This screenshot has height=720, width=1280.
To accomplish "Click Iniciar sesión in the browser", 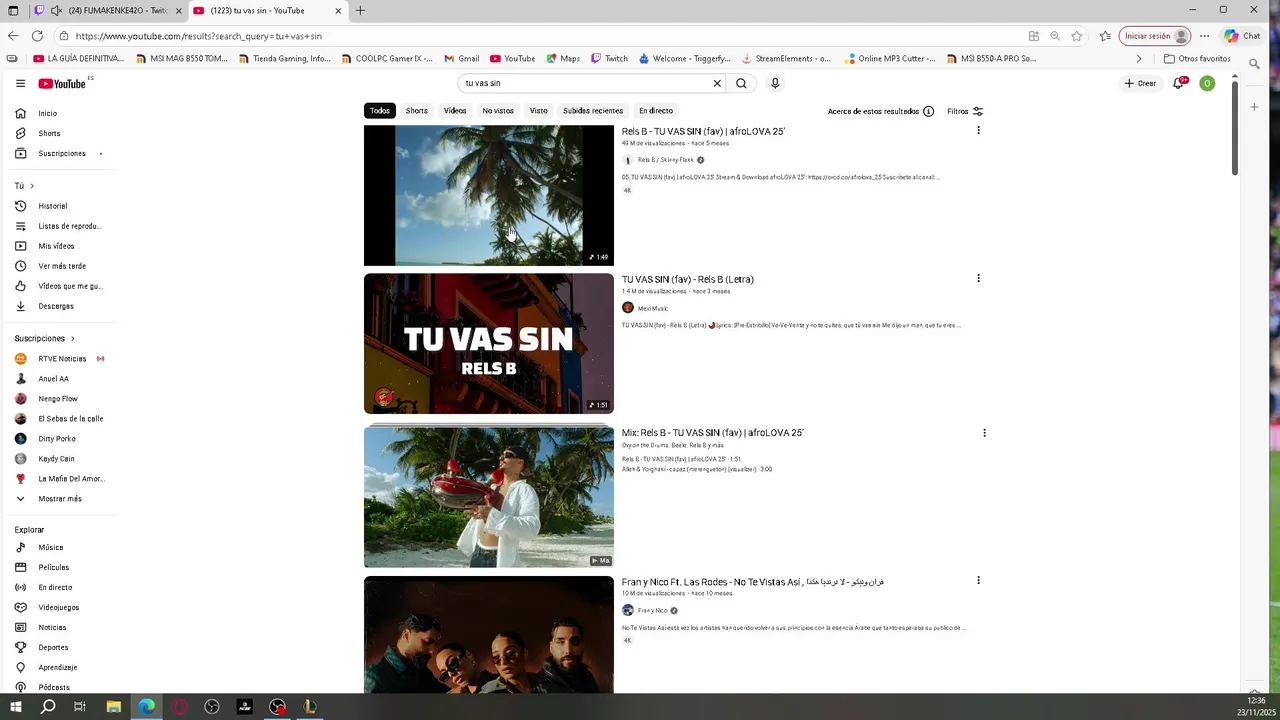I will (1155, 36).
